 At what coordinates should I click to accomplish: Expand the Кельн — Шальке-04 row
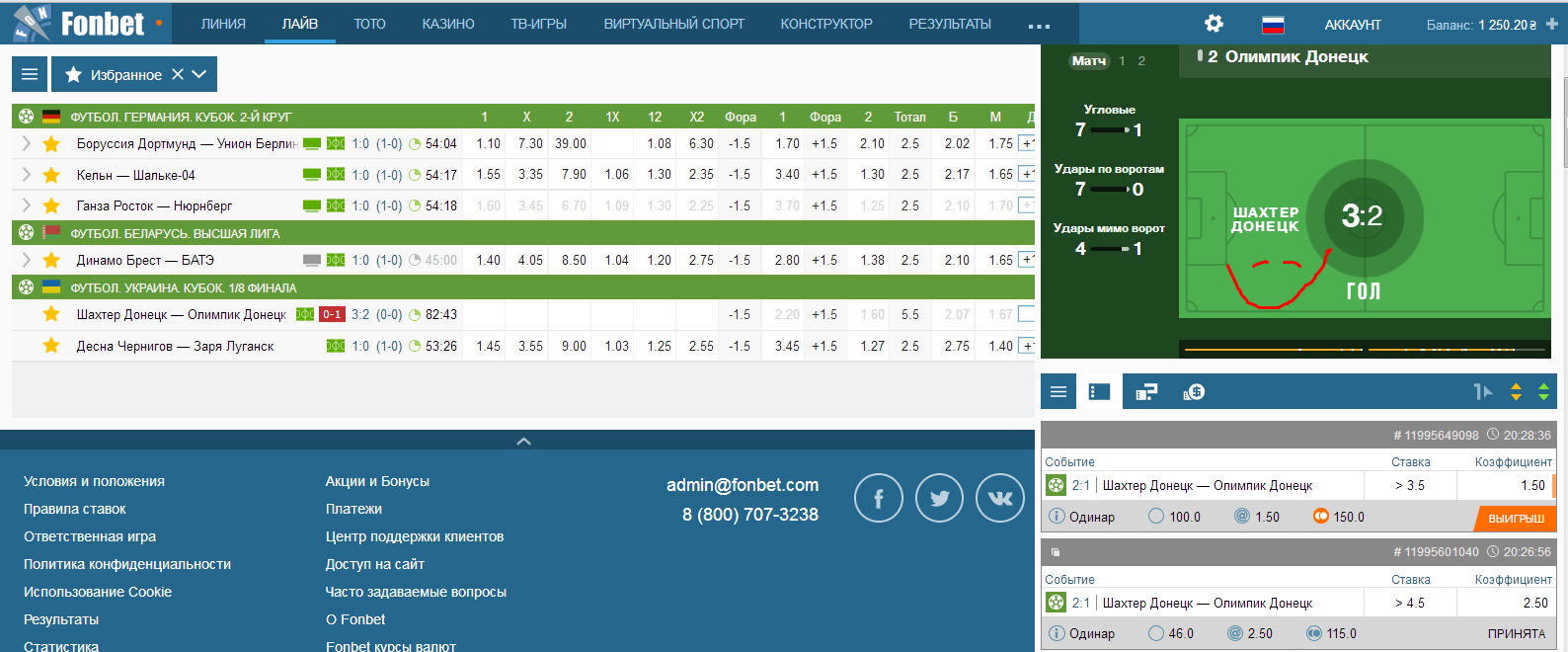click(26, 175)
